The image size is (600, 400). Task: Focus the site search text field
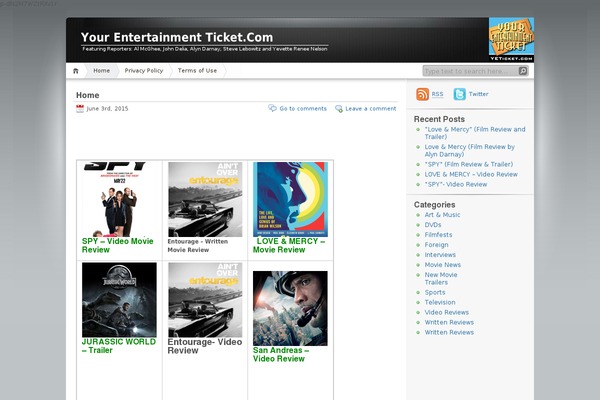[x=471, y=71]
